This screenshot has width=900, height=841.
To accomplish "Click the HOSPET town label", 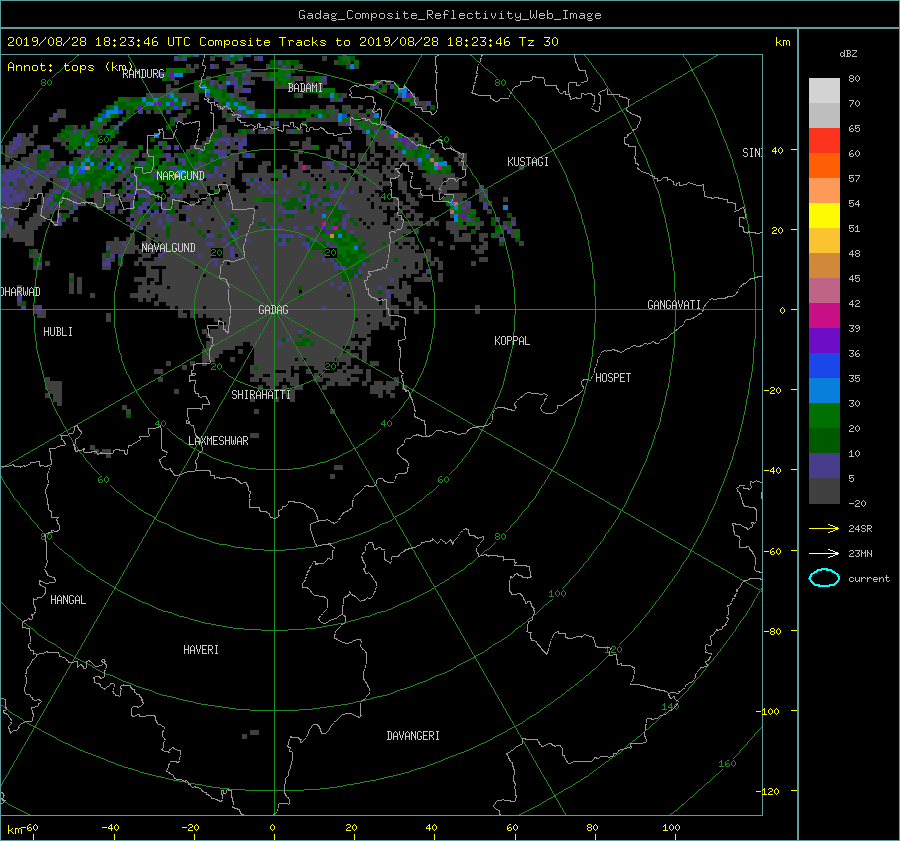I will point(613,378).
